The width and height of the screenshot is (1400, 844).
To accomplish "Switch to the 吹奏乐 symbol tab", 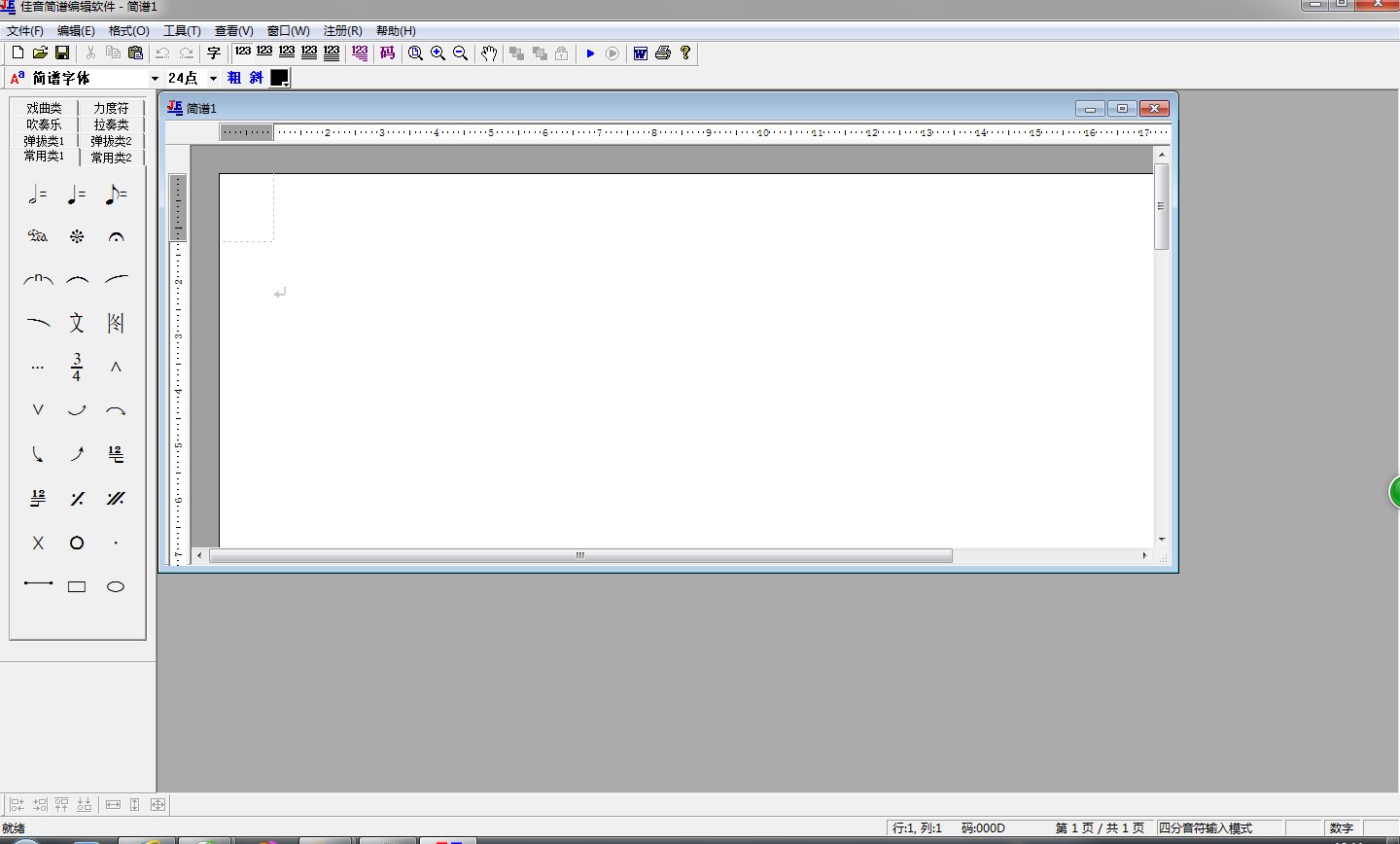I will pyautogui.click(x=44, y=124).
